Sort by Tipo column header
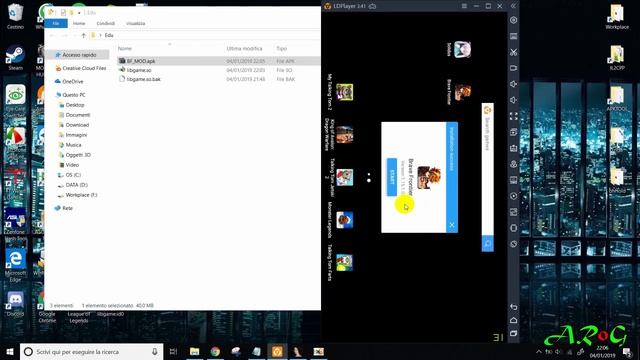 point(282,49)
